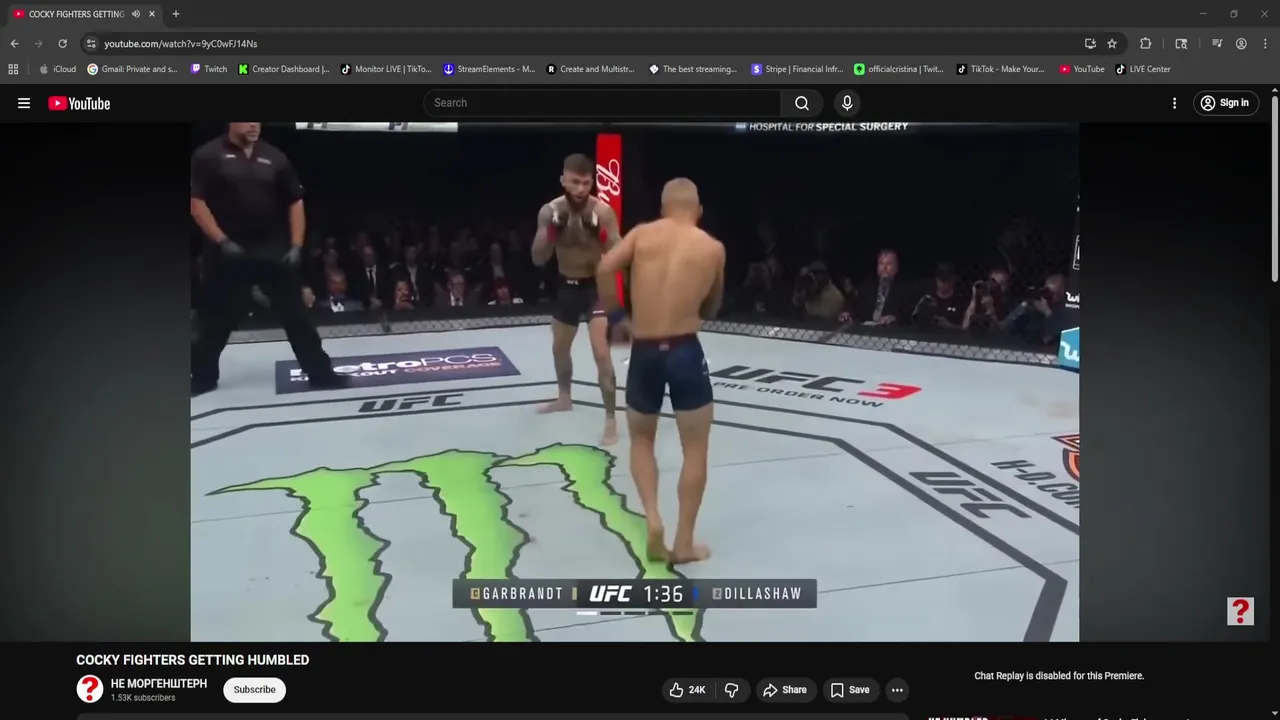Open TikTok - Make Your... bookmark

coord(1000,69)
